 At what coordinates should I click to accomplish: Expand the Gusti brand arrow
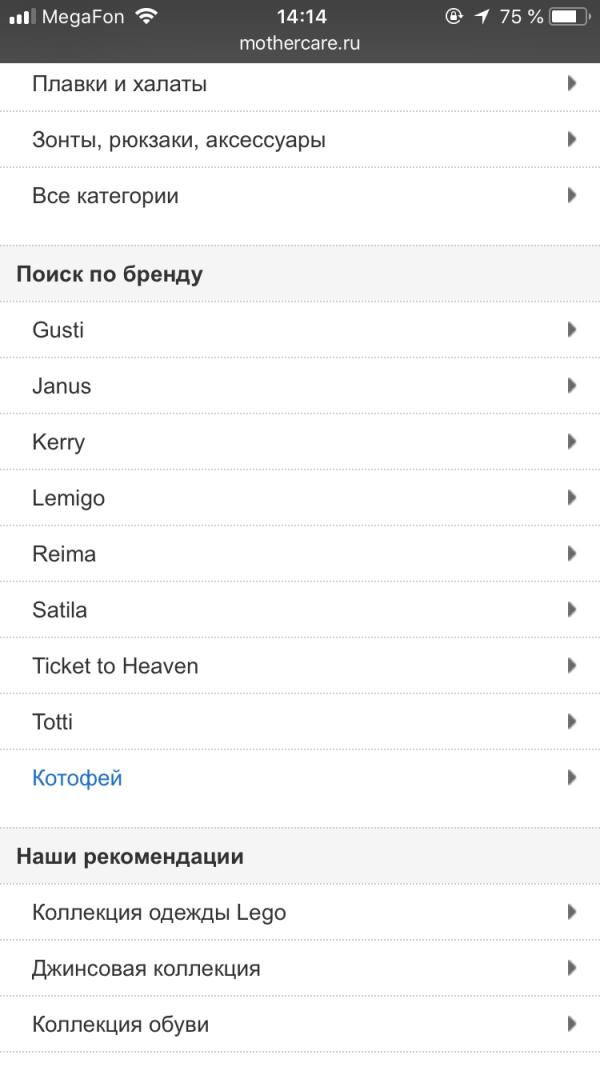(572, 329)
